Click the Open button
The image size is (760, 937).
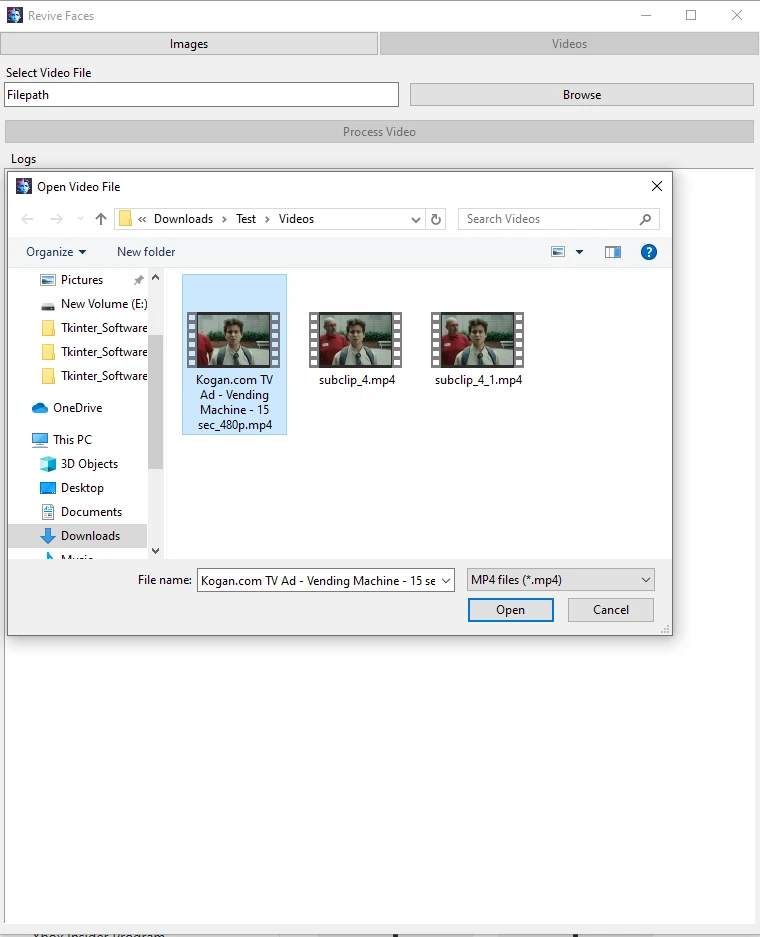click(510, 610)
